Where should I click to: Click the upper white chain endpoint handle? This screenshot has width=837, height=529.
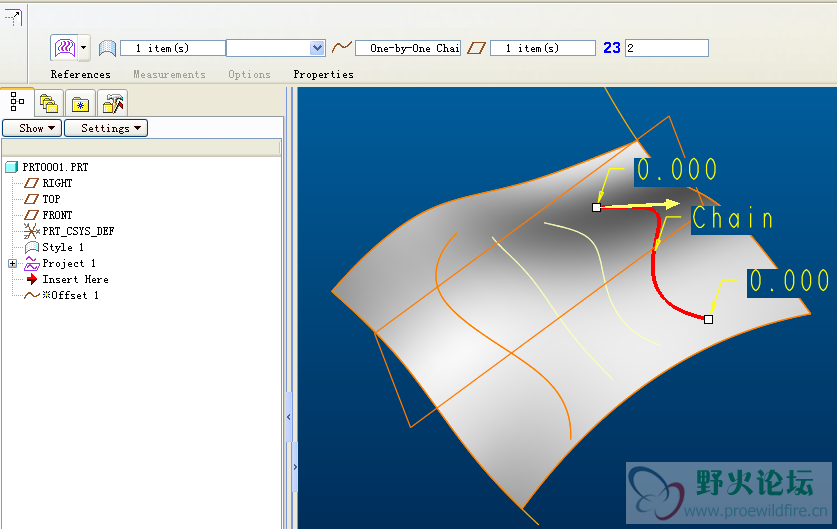(x=596, y=207)
